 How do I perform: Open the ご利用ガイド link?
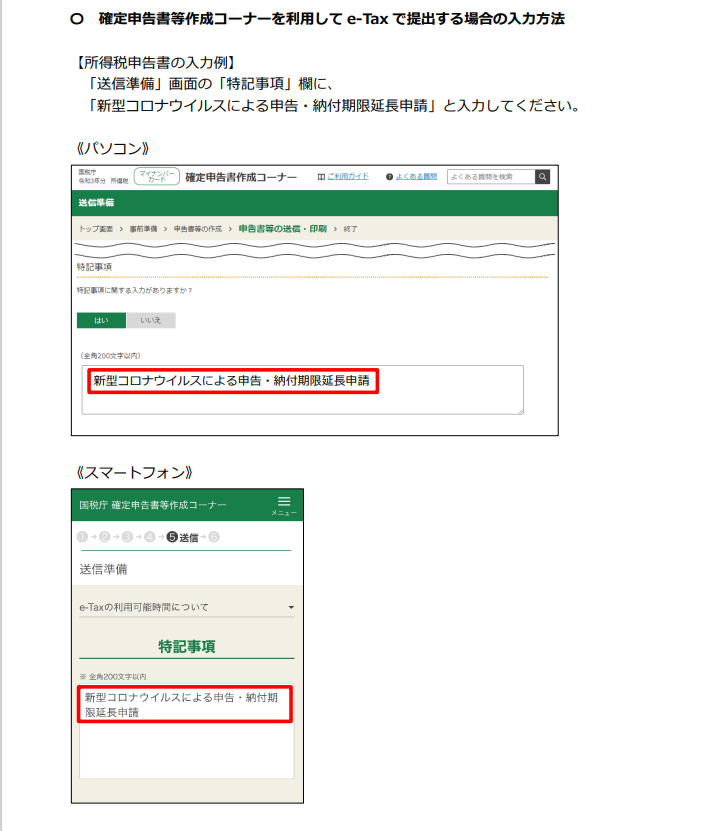(x=347, y=177)
